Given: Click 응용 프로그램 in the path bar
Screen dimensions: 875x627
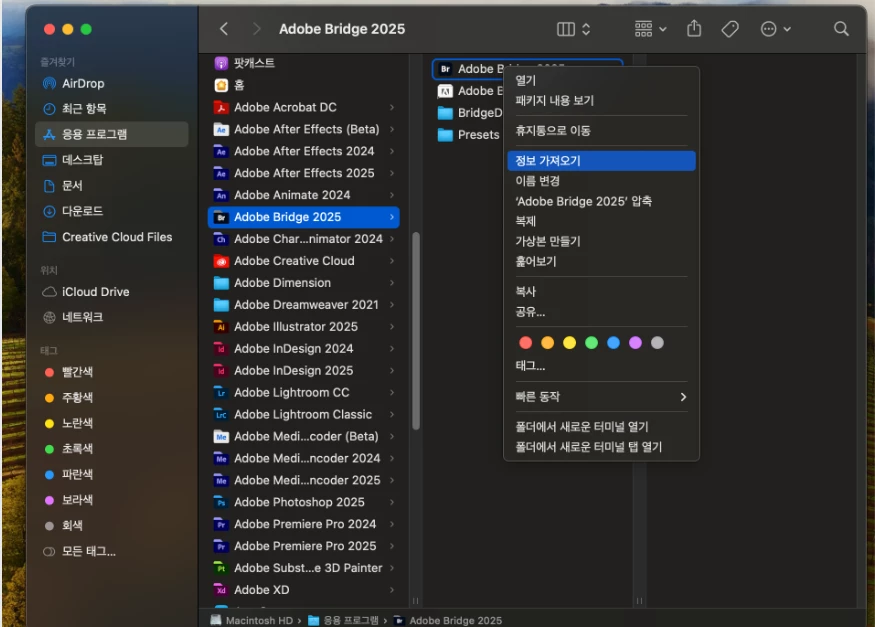Looking at the screenshot, I should tap(343, 620).
